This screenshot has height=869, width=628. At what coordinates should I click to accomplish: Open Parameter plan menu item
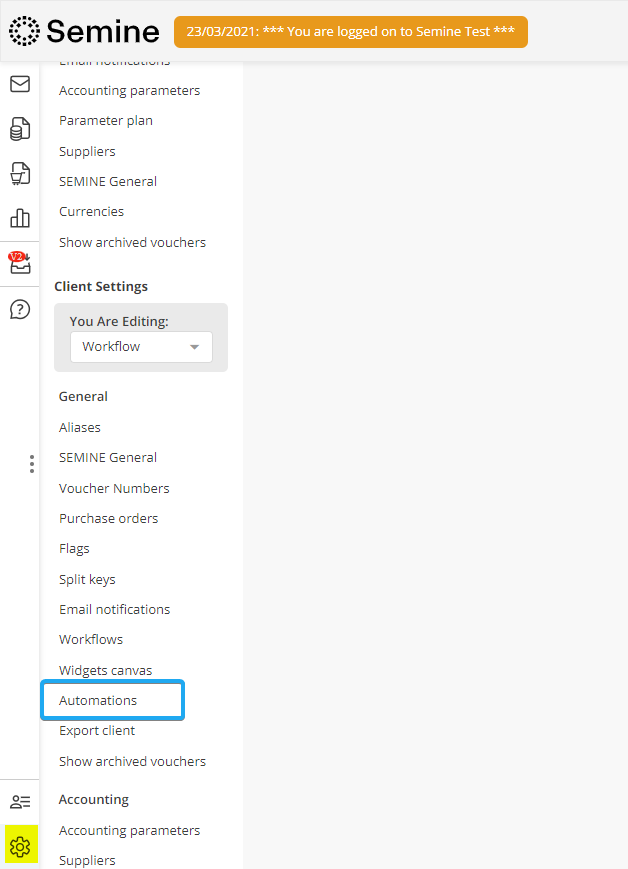coord(105,121)
